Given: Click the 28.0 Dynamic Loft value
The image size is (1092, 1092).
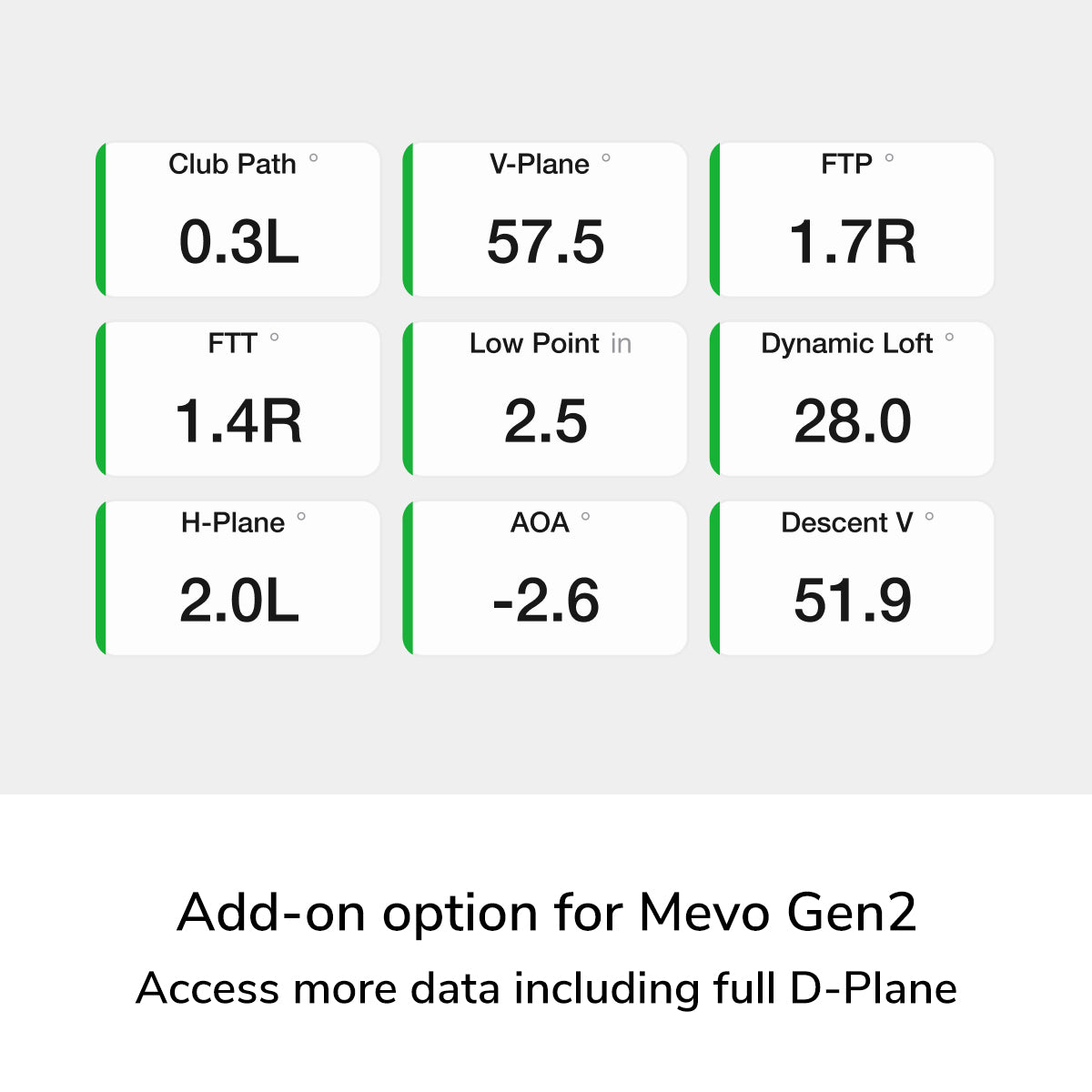Looking at the screenshot, I should [x=853, y=421].
